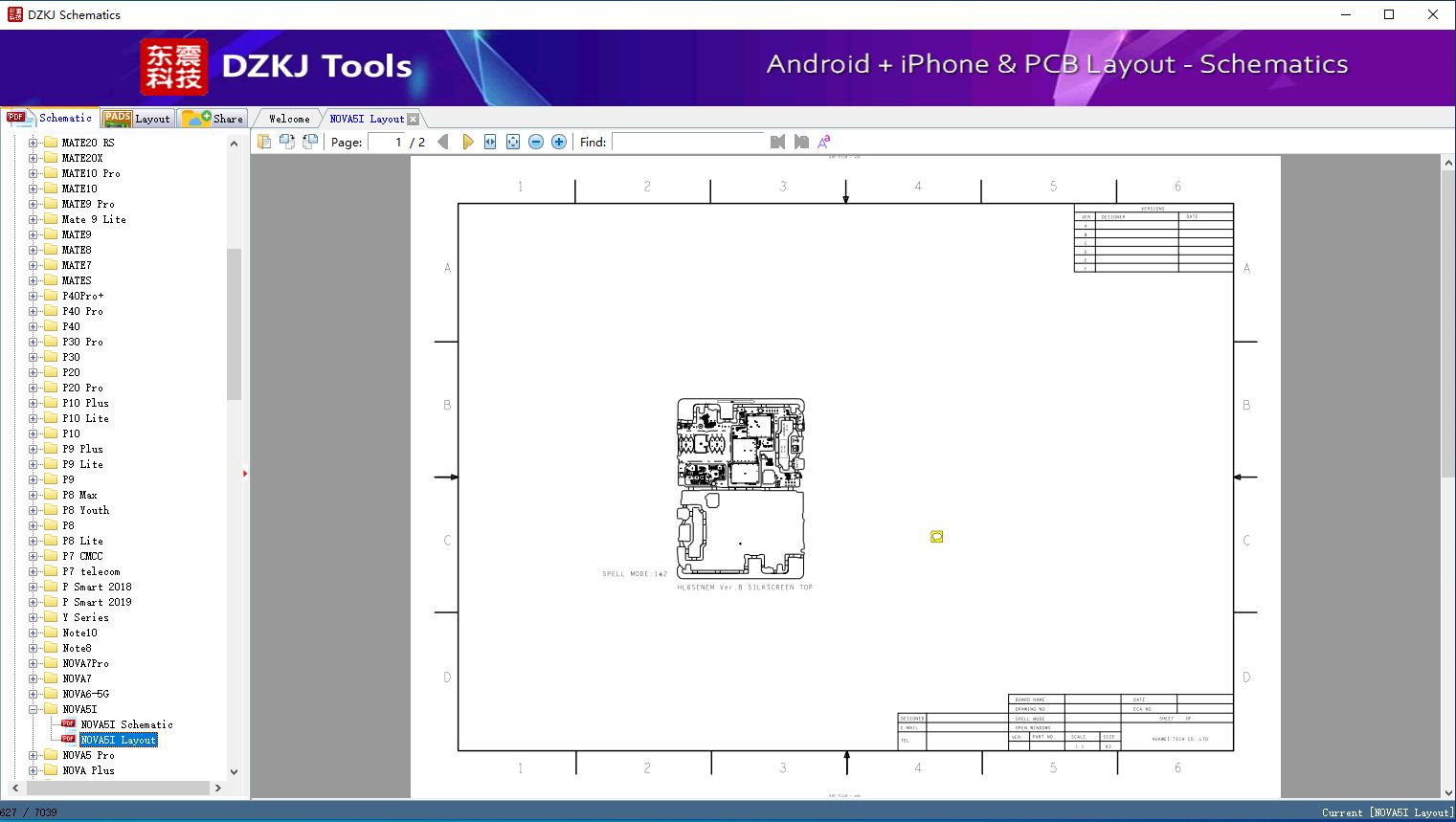
Task: Open the Share tab
Action: pos(213,119)
